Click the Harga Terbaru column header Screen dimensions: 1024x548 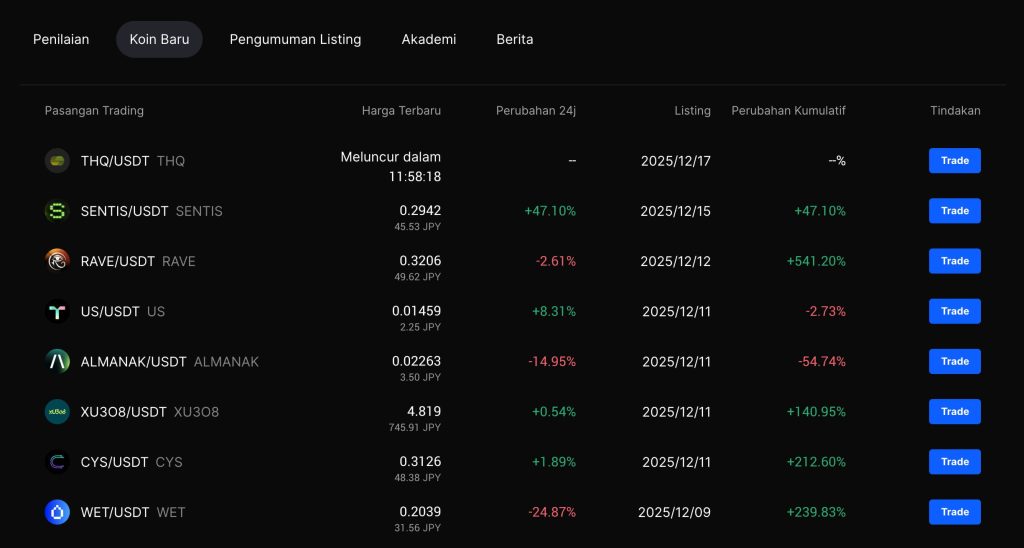coord(401,111)
